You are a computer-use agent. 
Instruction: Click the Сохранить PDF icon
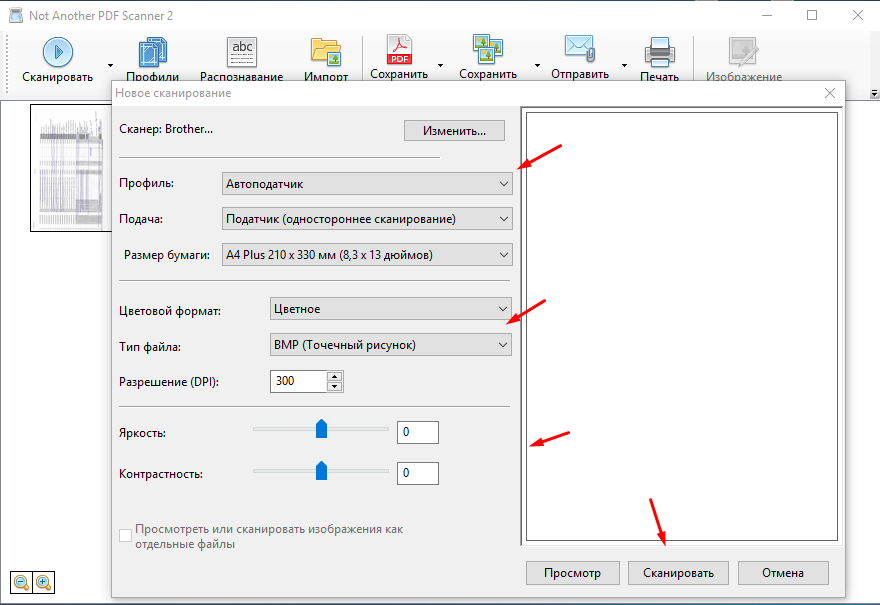click(x=399, y=49)
